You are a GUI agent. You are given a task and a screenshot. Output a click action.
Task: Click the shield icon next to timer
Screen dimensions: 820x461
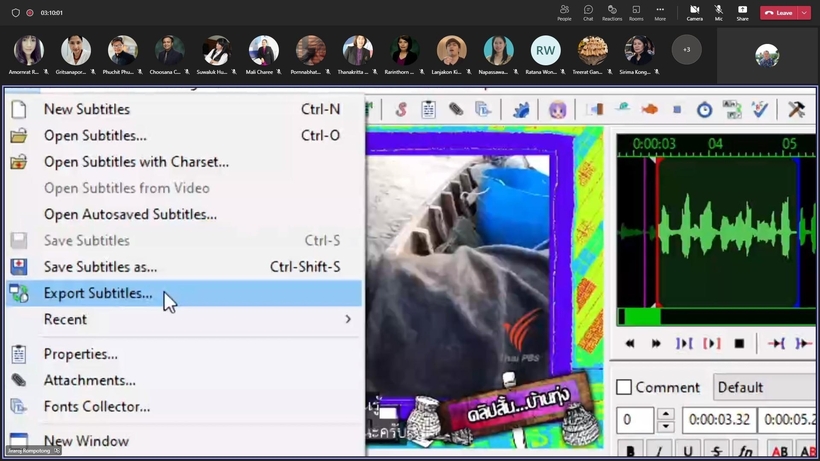tap(16, 13)
